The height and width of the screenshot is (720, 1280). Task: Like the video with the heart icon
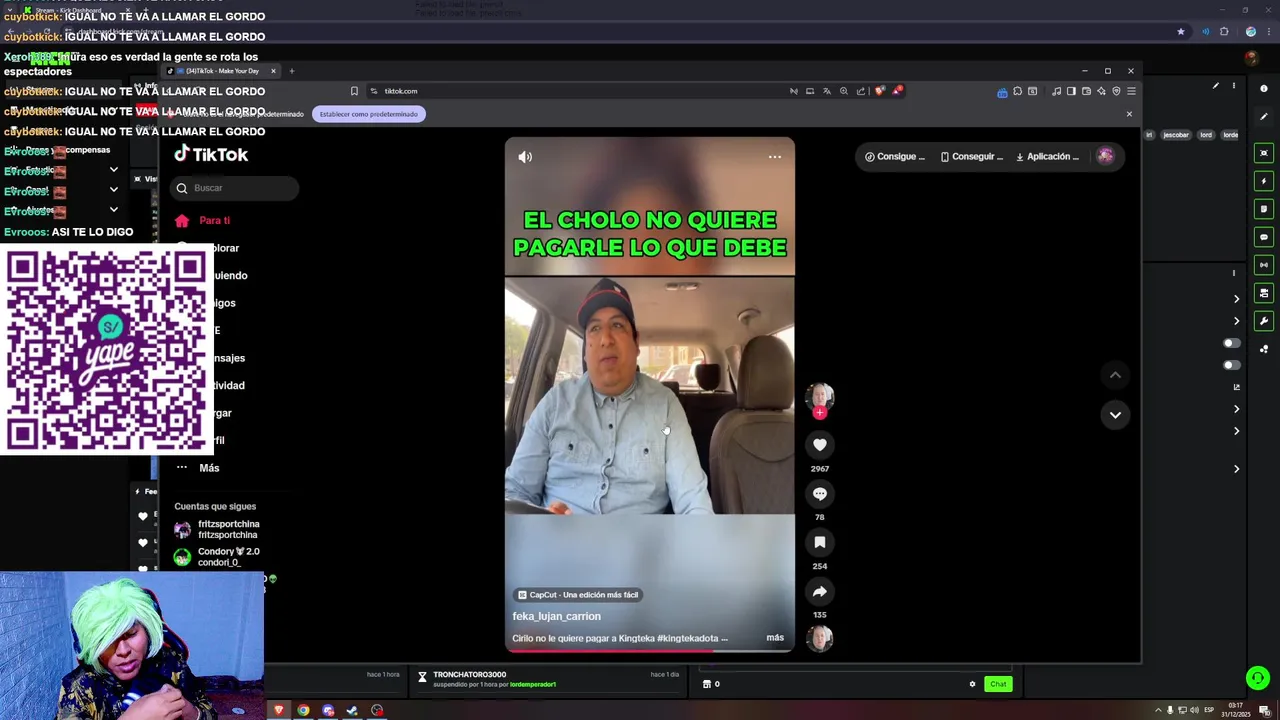click(x=819, y=445)
